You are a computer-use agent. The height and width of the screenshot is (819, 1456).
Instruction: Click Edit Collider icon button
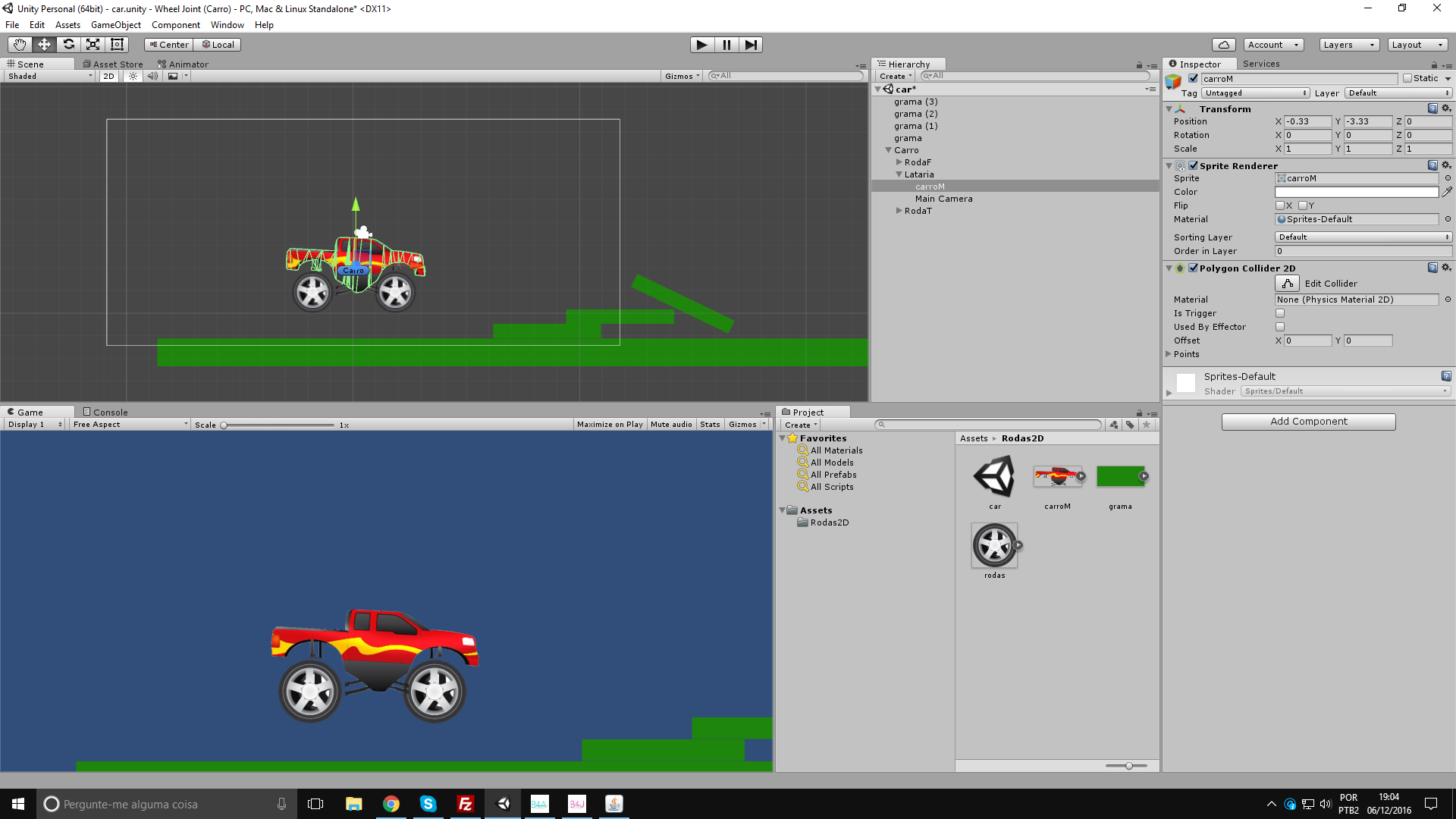pyautogui.click(x=1287, y=284)
